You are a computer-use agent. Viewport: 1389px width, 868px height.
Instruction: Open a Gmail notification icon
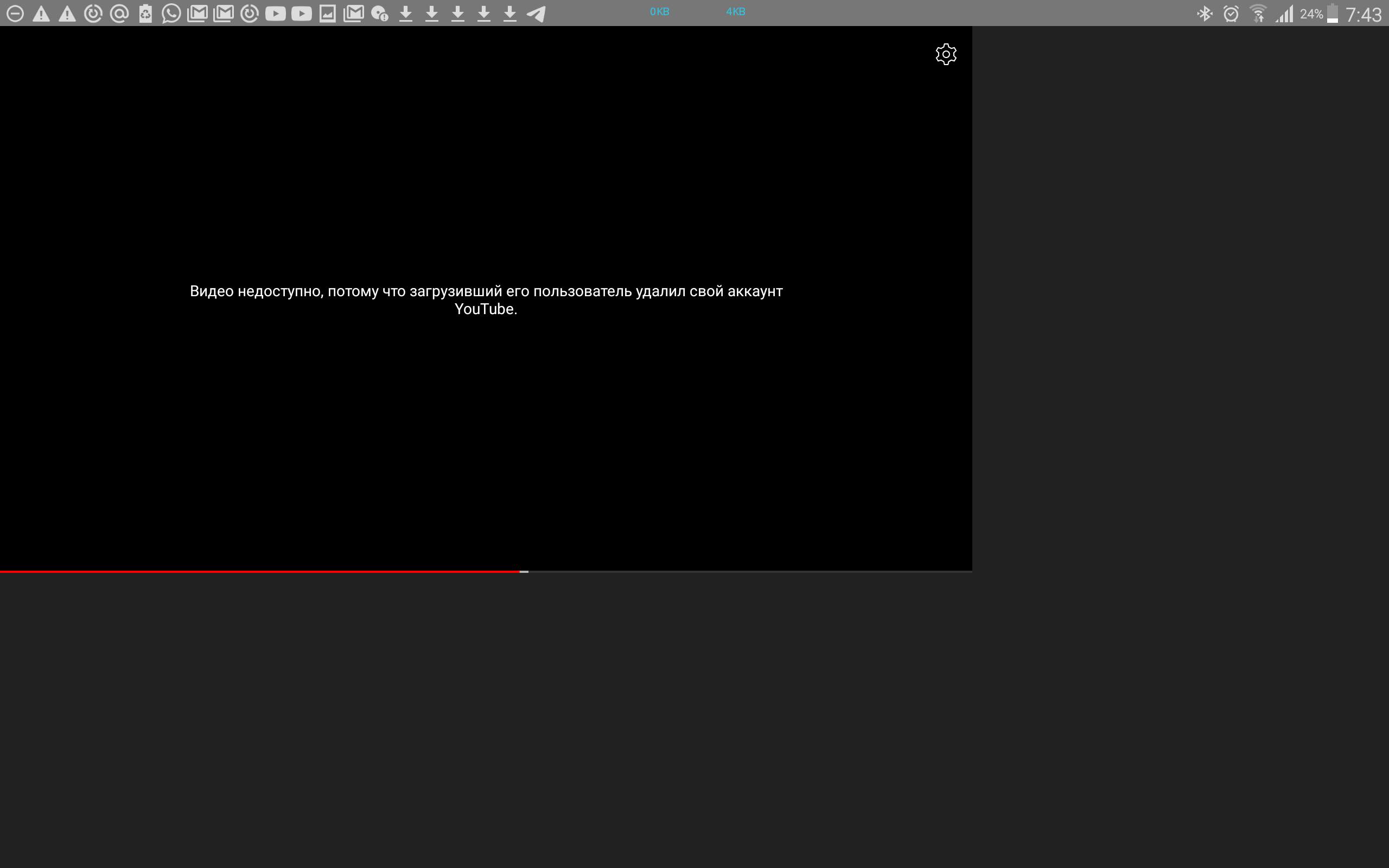[x=197, y=12]
